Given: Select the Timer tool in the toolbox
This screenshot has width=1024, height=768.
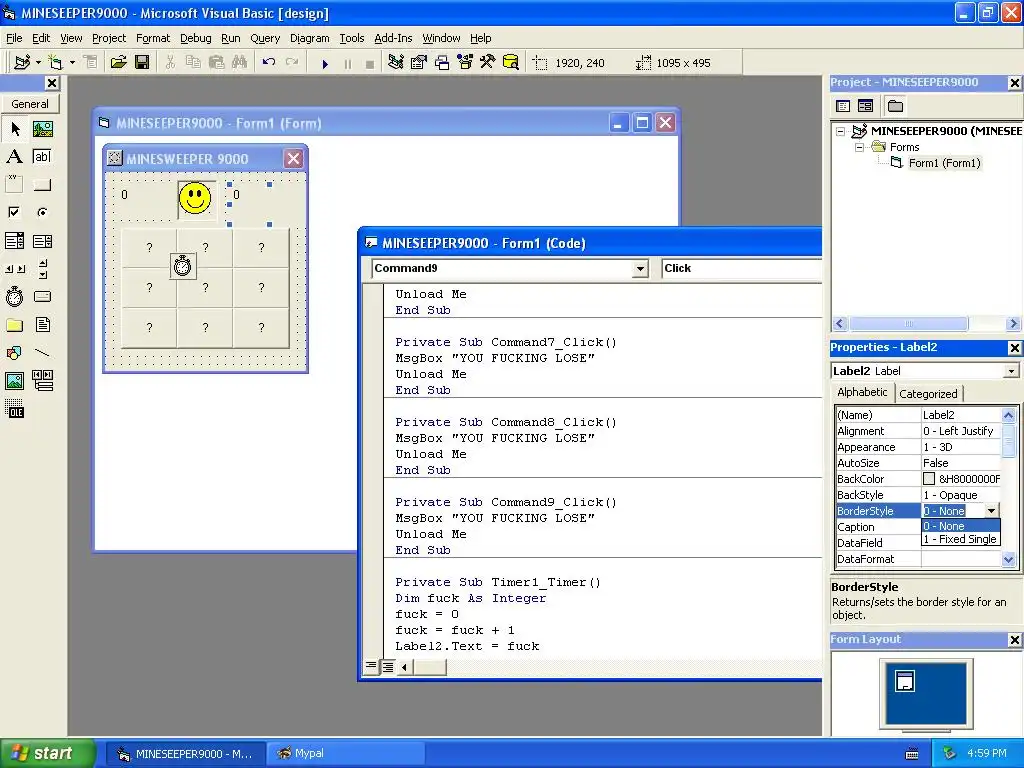Looking at the screenshot, I should pyautogui.click(x=14, y=297).
